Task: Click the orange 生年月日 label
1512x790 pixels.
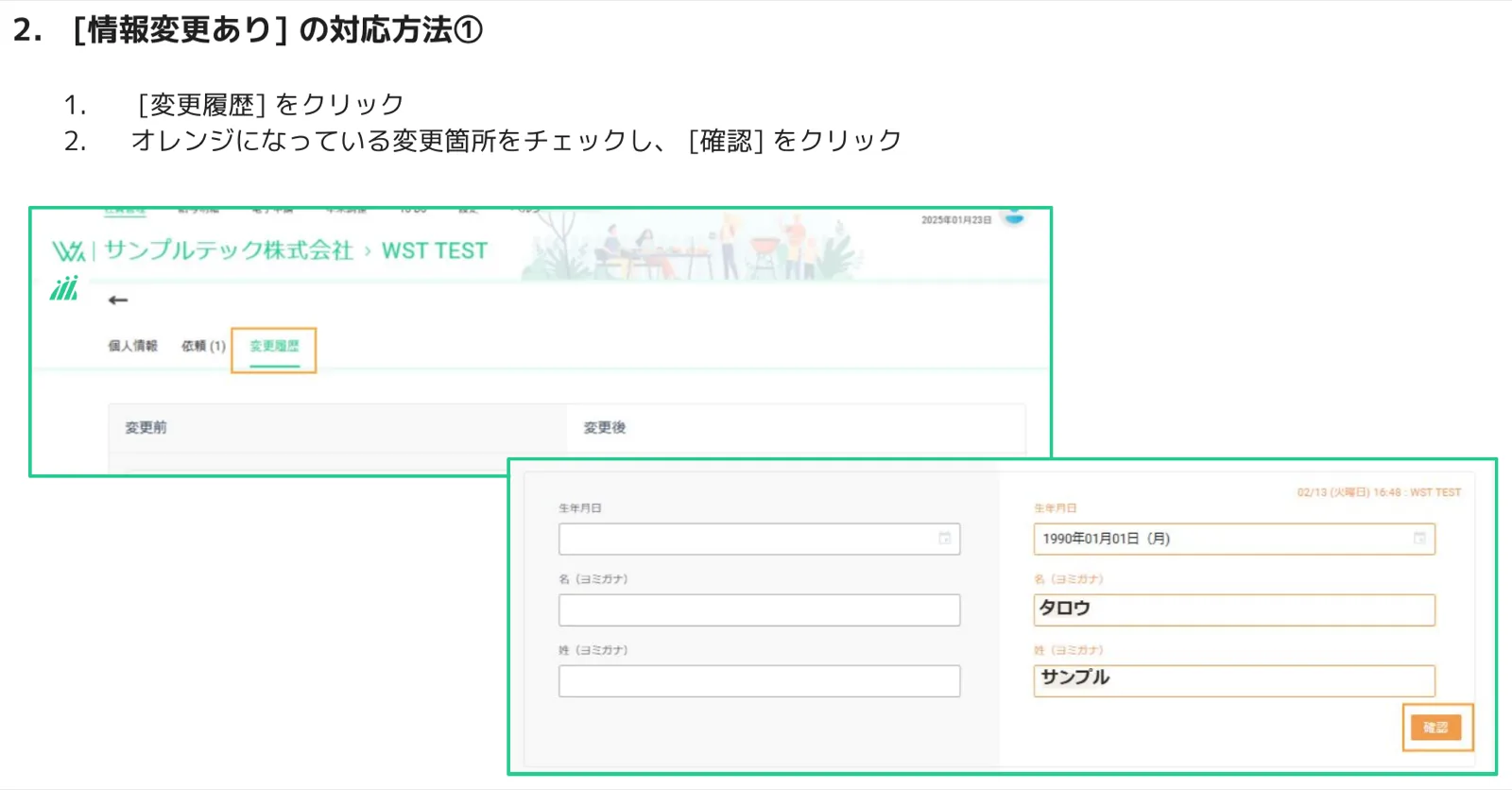Action: [x=1056, y=508]
